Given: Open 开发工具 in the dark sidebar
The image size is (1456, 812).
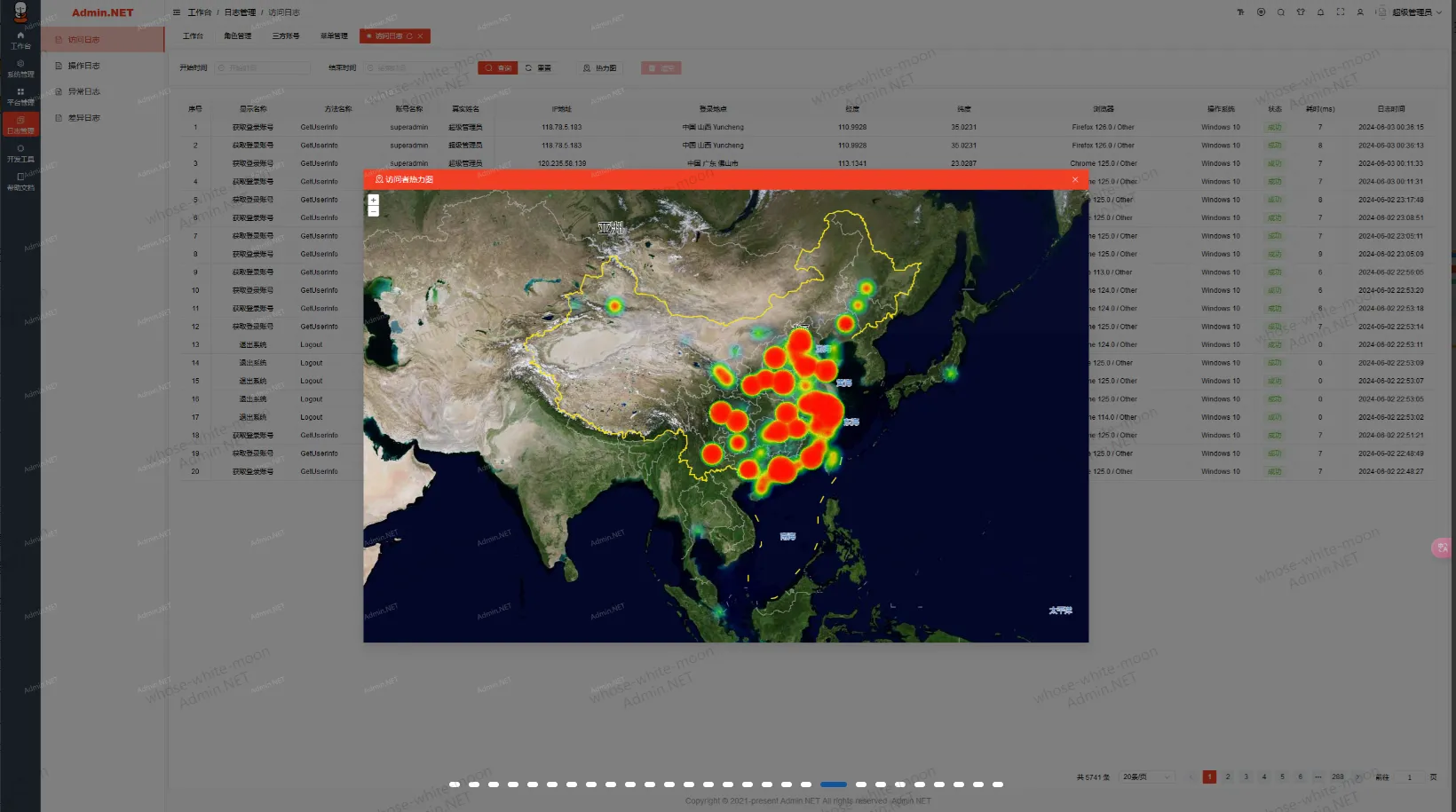Looking at the screenshot, I should (x=20, y=154).
